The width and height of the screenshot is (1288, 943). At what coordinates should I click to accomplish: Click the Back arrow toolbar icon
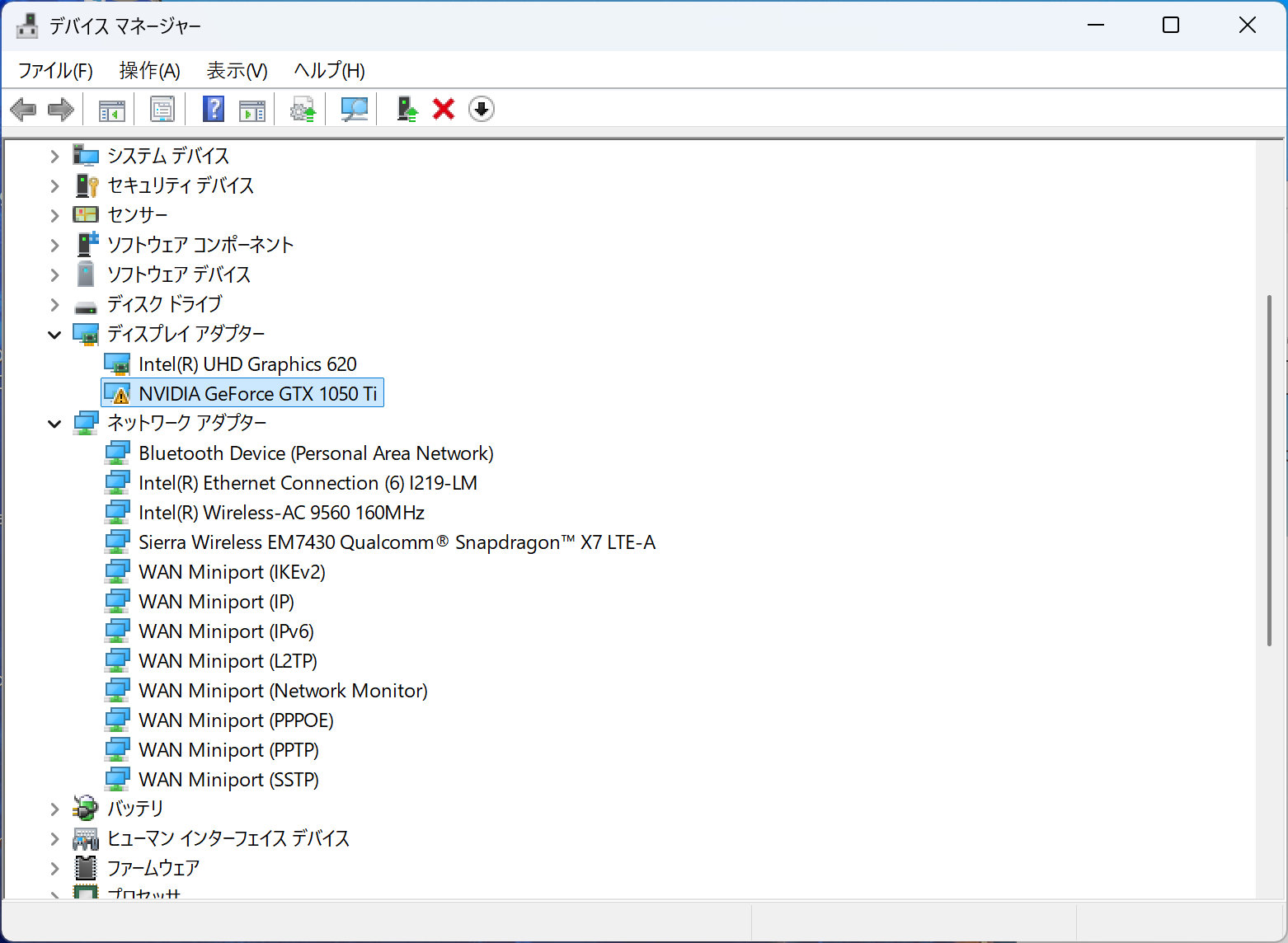click(23, 109)
